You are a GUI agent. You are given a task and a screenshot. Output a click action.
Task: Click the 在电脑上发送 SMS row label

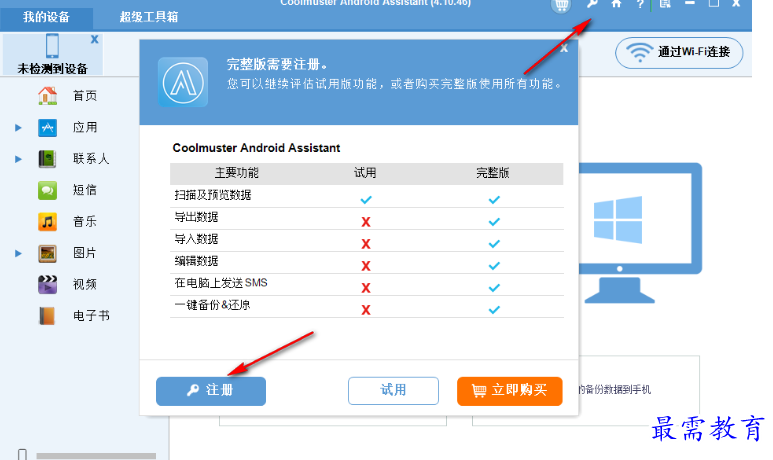pyautogui.click(x=221, y=283)
